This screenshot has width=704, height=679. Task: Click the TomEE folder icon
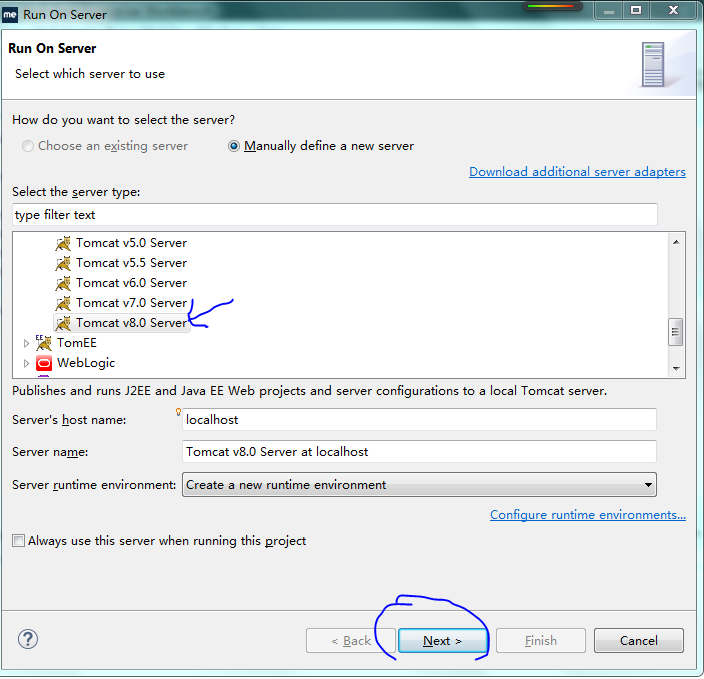44,343
